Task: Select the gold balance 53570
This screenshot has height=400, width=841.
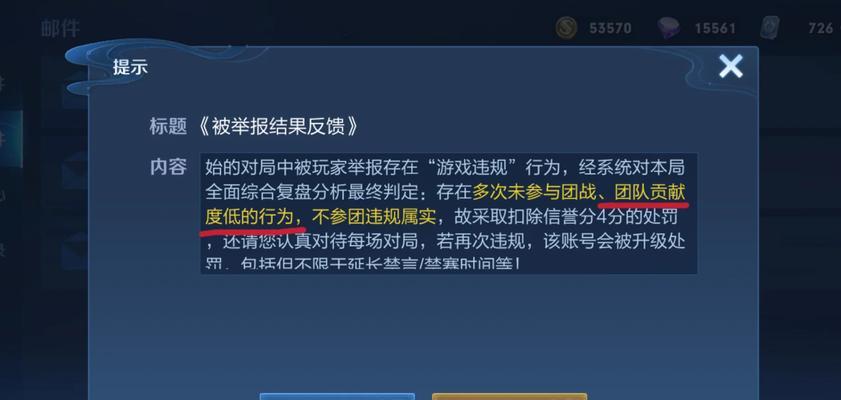Action: tap(610, 28)
